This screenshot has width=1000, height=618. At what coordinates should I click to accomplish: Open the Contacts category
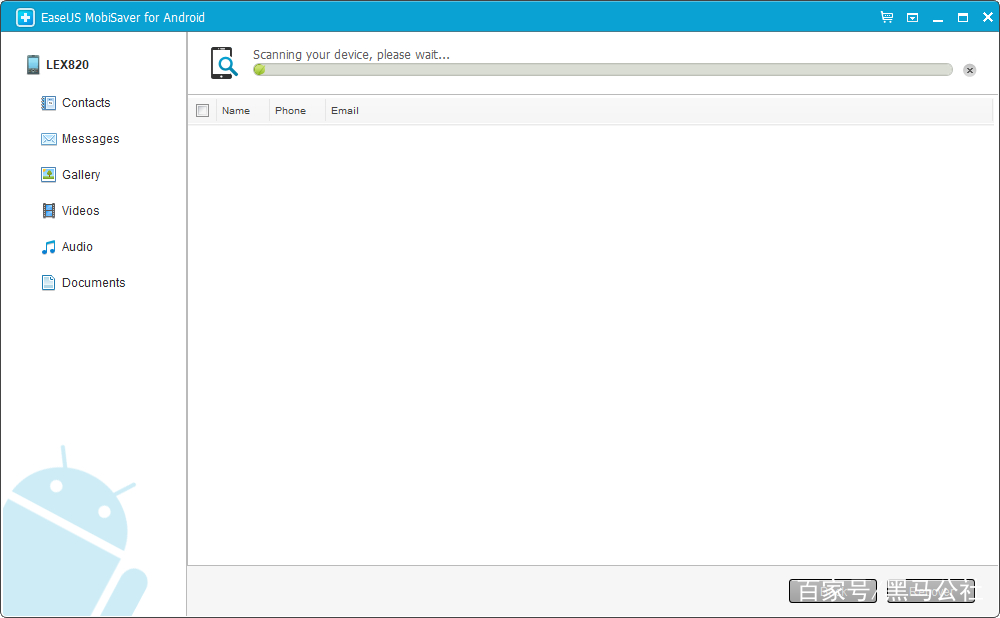[x=86, y=103]
